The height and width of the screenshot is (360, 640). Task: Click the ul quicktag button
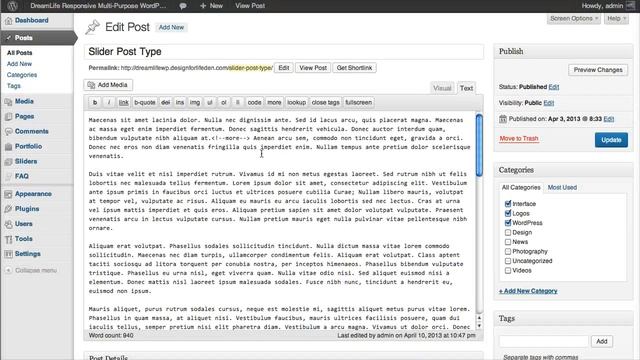click(210, 102)
